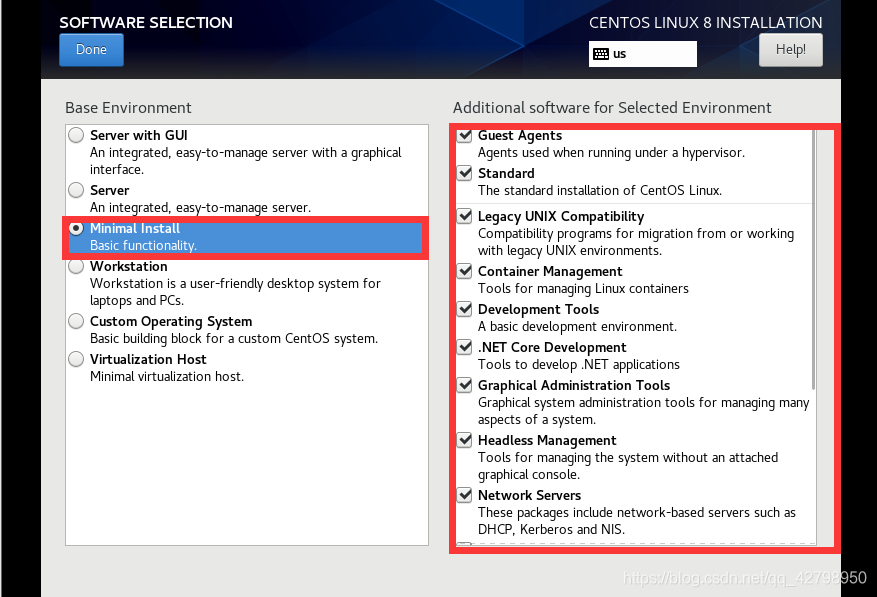Click 'A basic development environment.' text
Viewport: 877px width, 597px height.
point(577,327)
